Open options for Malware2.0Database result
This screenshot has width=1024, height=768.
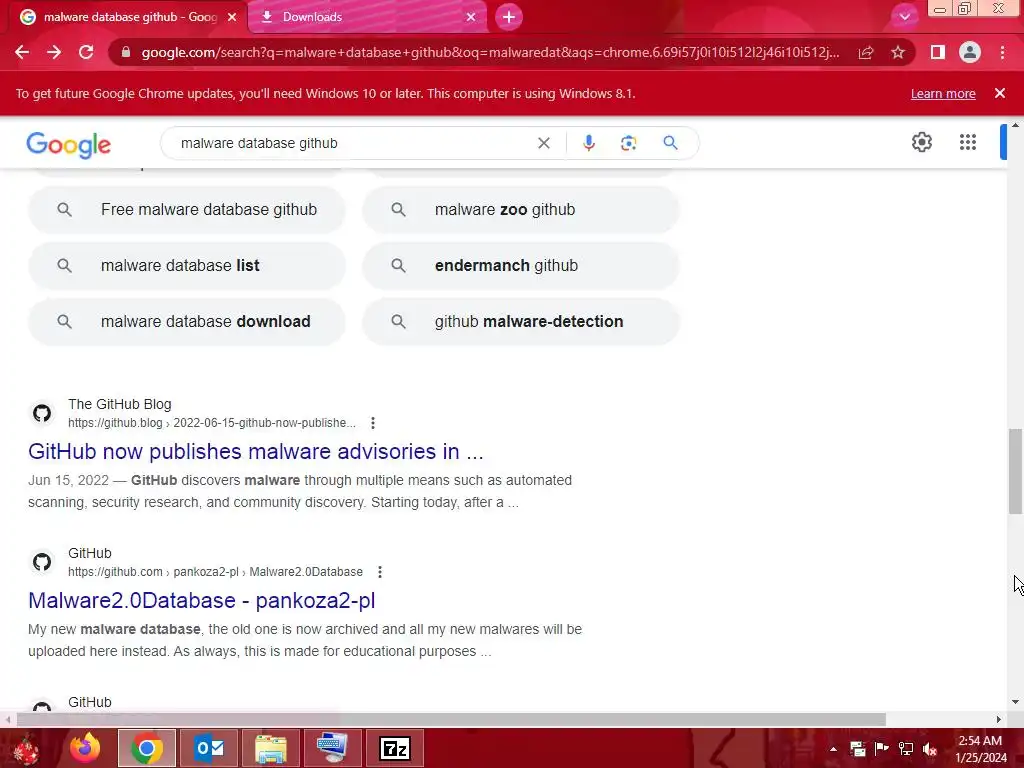click(x=379, y=572)
